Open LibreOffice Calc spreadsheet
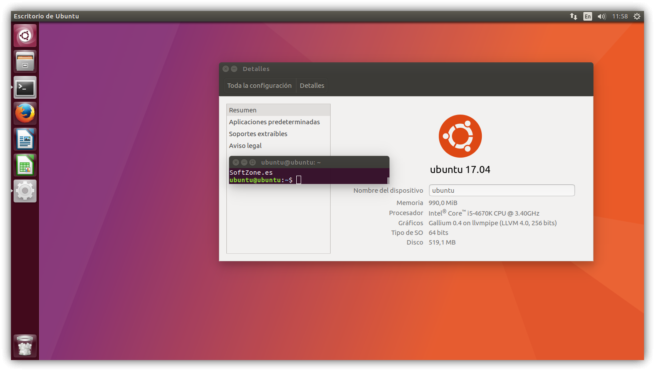Viewport: 655px width, 371px height. [25, 165]
